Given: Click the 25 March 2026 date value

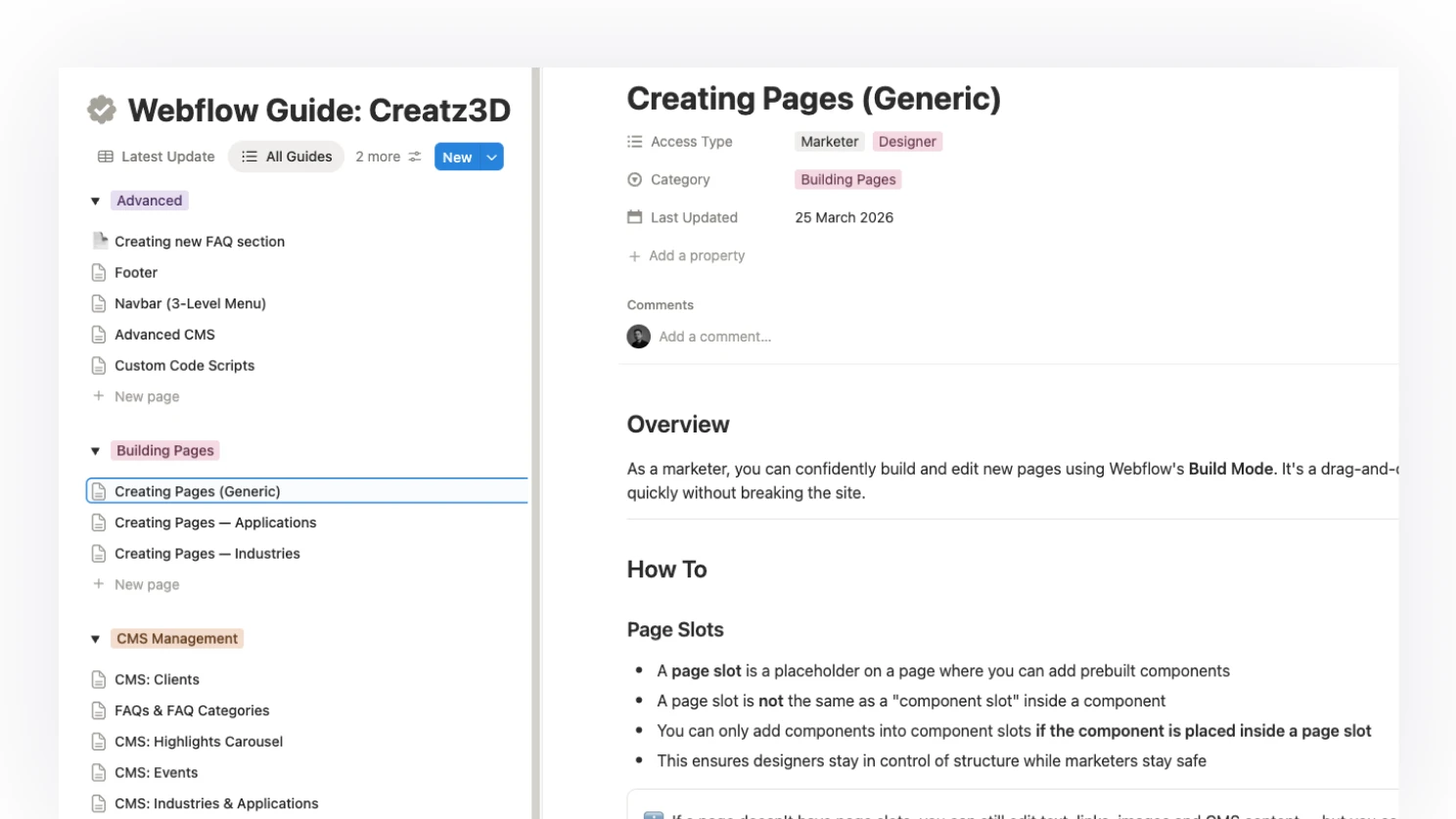Looking at the screenshot, I should pyautogui.click(x=844, y=217).
